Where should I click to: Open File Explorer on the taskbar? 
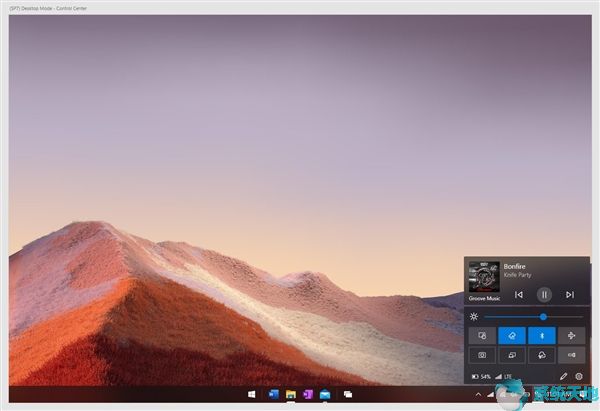click(291, 394)
